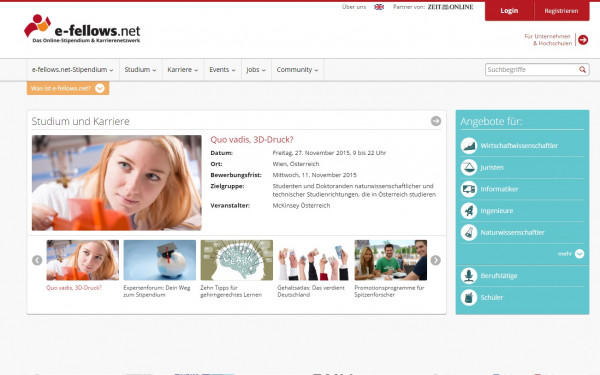The image size is (600, 375).
Task: Select the Wirtschaftswissenschaftler chart icon
Action: [469, 146]
